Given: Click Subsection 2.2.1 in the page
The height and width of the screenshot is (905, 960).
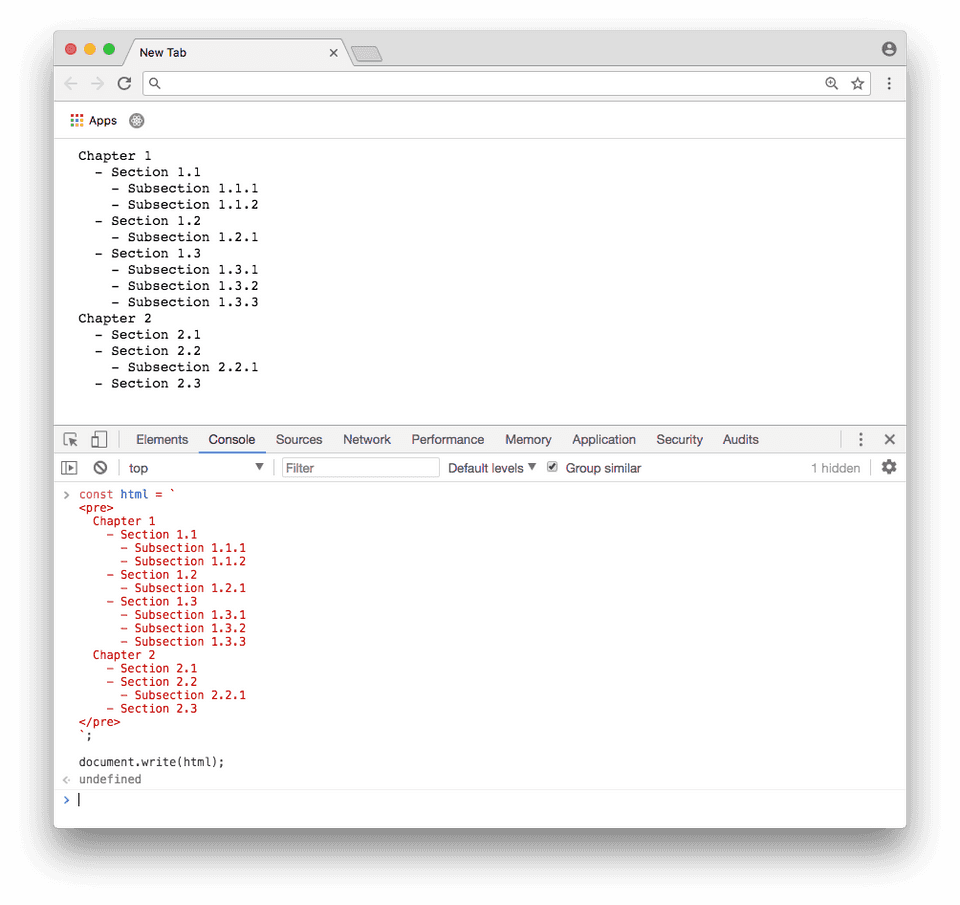Looking at the screenshot, I should coord(193,367).
